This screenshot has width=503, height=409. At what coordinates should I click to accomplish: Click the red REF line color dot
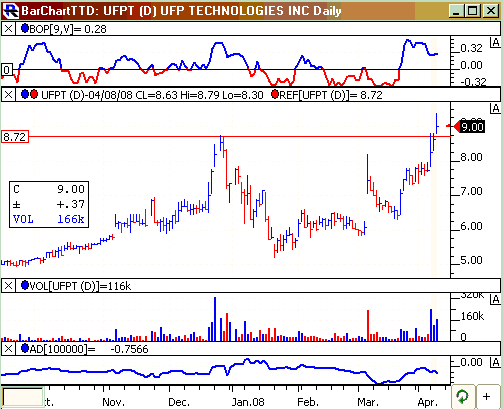(275, 95)
